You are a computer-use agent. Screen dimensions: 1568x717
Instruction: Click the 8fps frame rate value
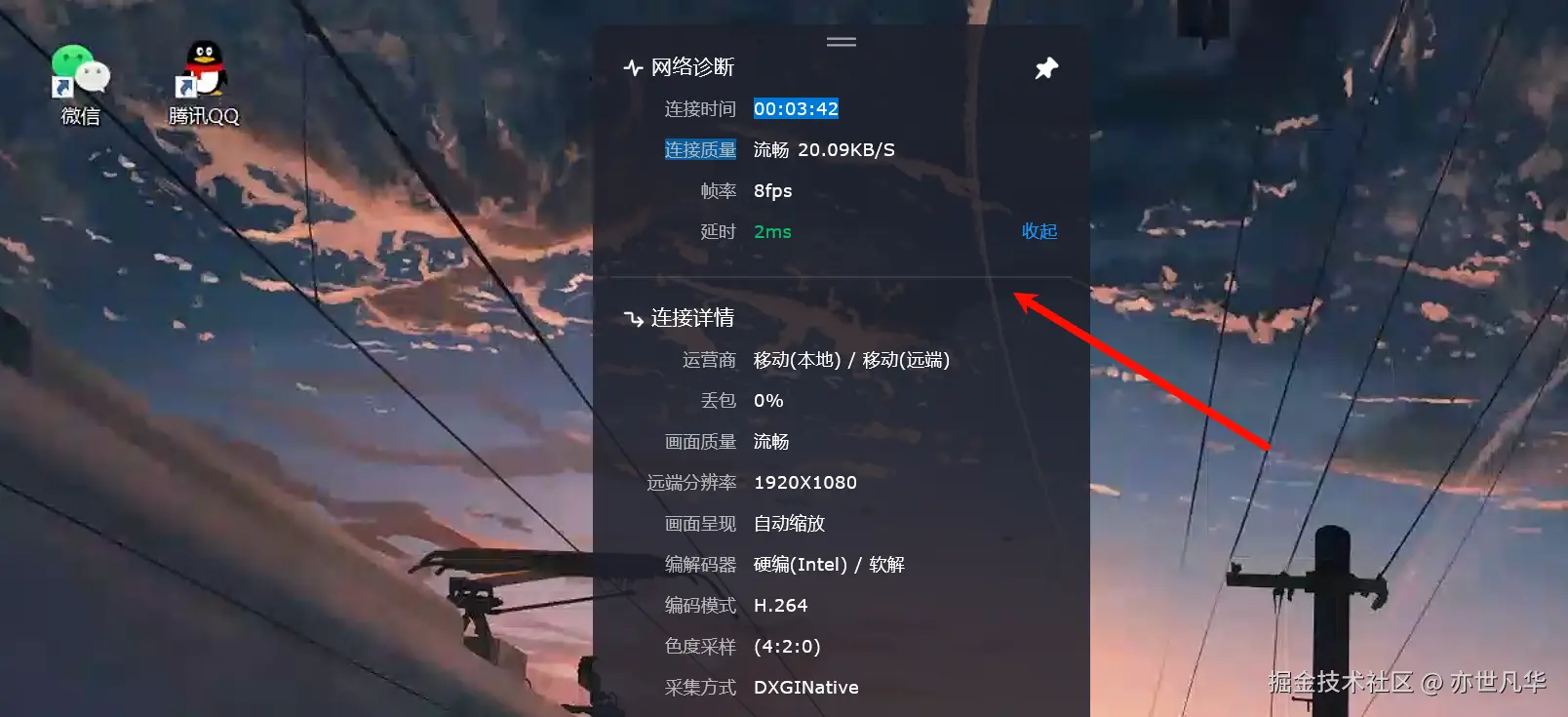point(772,190)
